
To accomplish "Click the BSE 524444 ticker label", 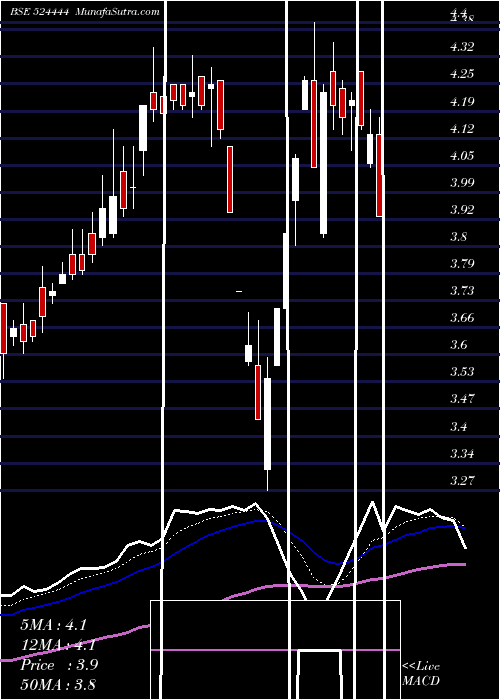I will point(39,12).
